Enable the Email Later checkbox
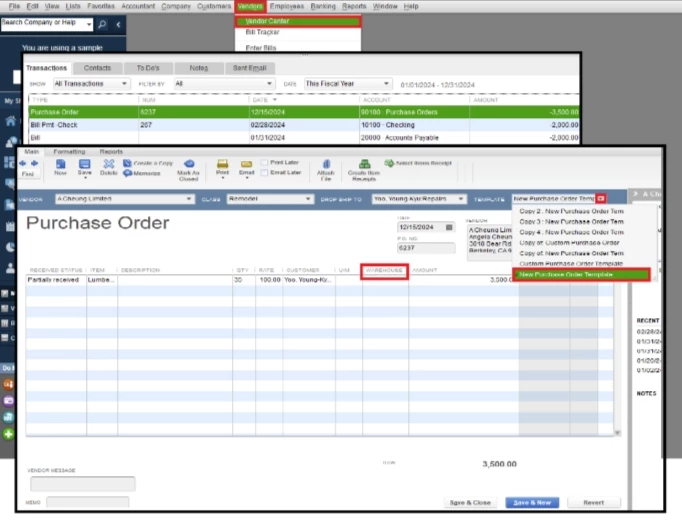Image resolution: width=682 pixels, height=529 pixels. [264, 173]
